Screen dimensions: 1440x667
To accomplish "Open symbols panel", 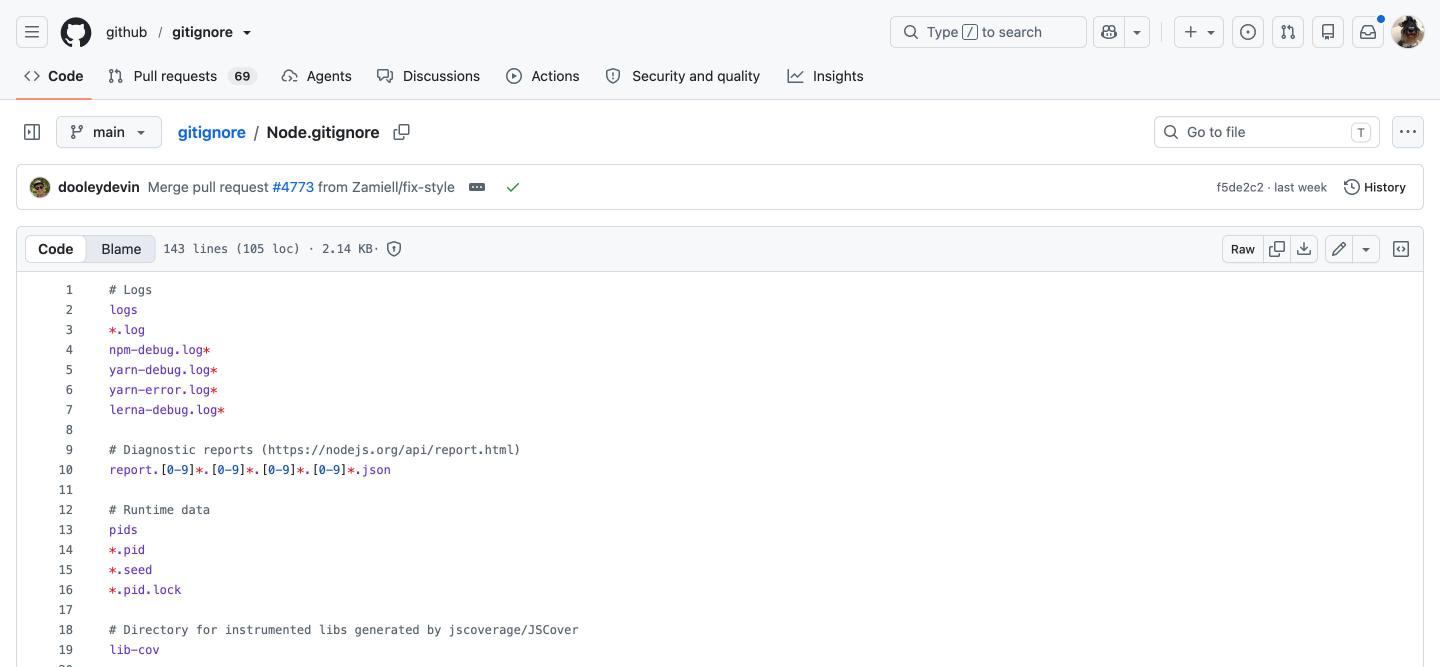I will tap(1401, 249).
